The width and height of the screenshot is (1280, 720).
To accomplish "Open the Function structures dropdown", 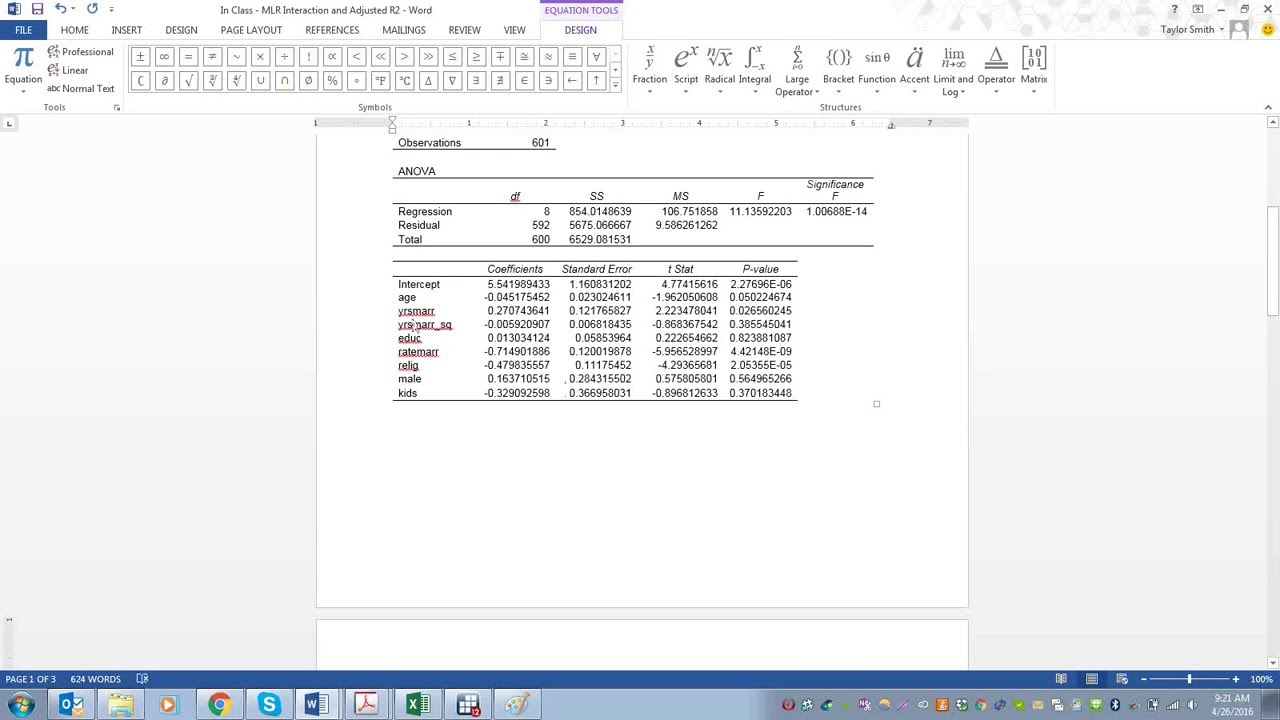I will (877, 71).
